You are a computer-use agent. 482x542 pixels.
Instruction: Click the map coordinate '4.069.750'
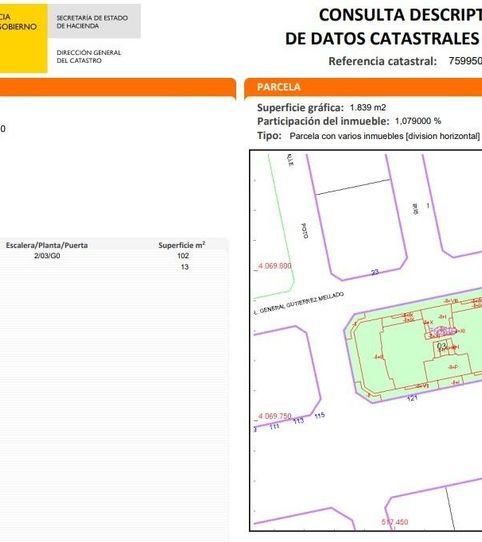pyautogui.click(x=275, y=416)
